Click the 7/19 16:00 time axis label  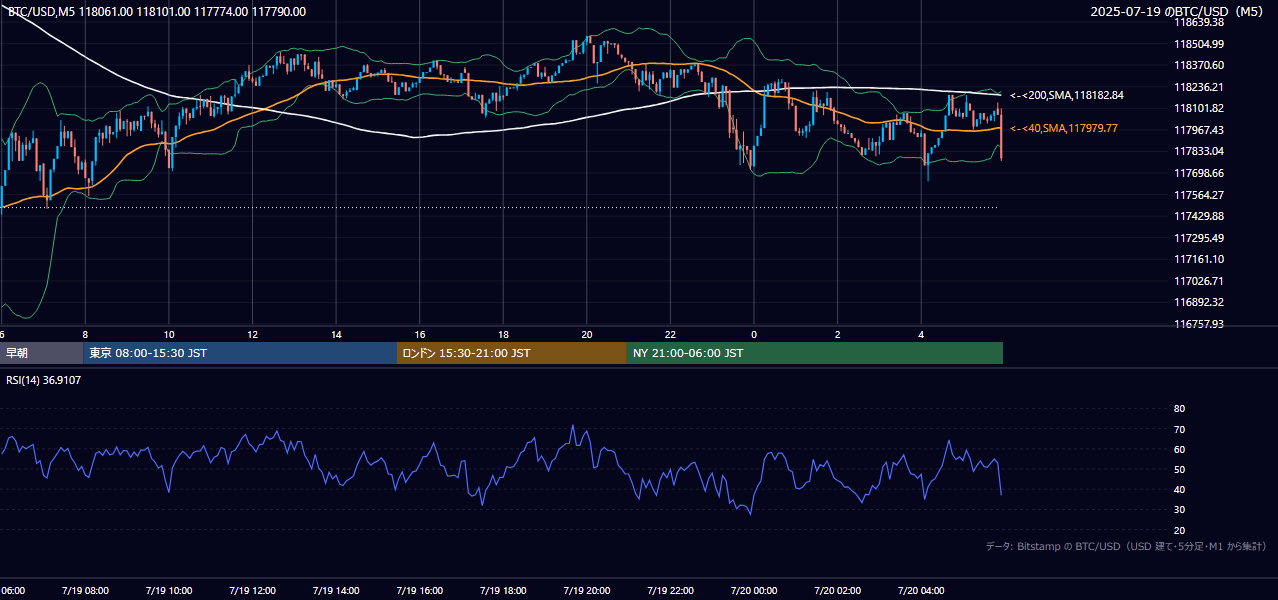[x=419, y=590]
